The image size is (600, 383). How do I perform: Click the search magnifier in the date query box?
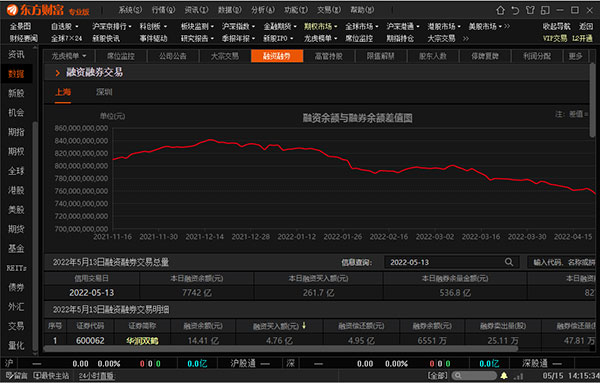(509, 262)
